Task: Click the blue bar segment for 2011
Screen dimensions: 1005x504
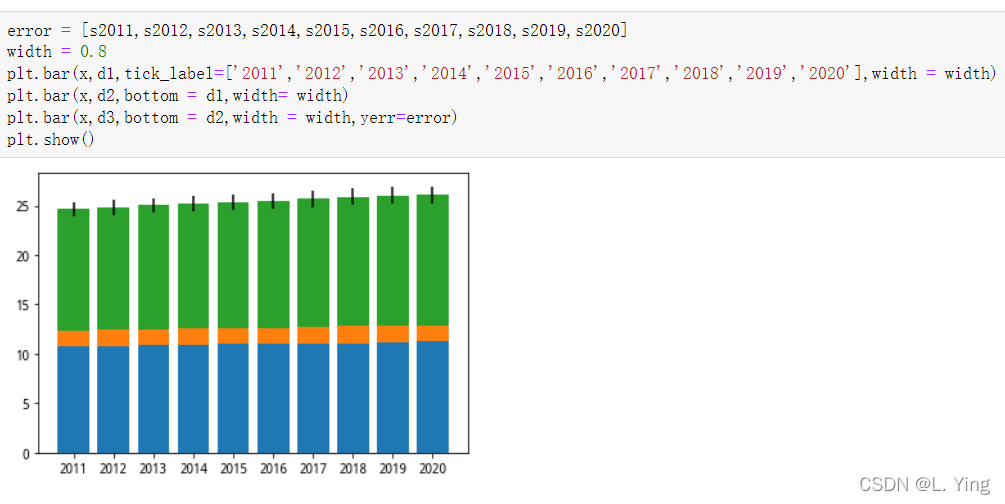Action: (x=74, y=399)
